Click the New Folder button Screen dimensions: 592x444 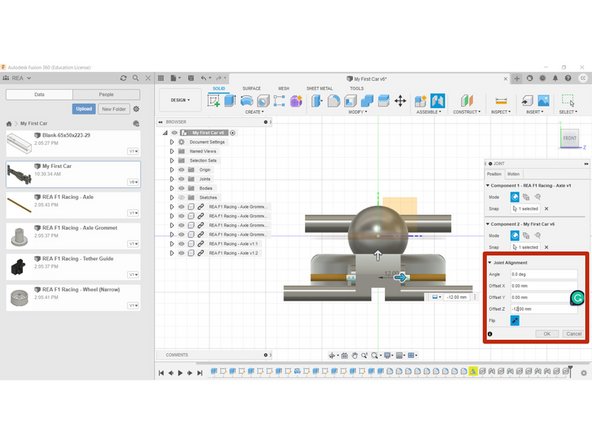point(114,109)
